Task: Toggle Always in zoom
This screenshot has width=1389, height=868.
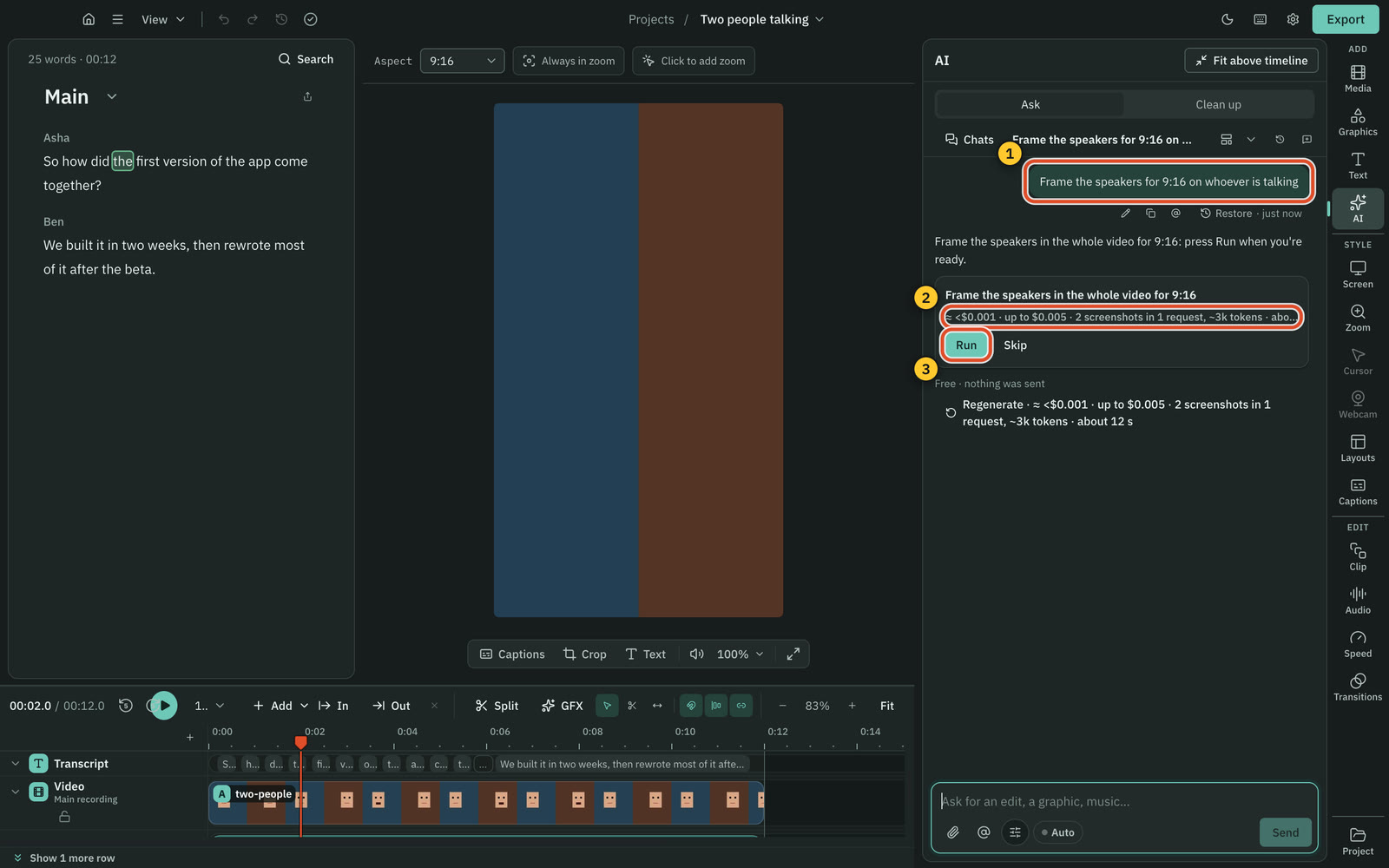Action: [569, 61]
